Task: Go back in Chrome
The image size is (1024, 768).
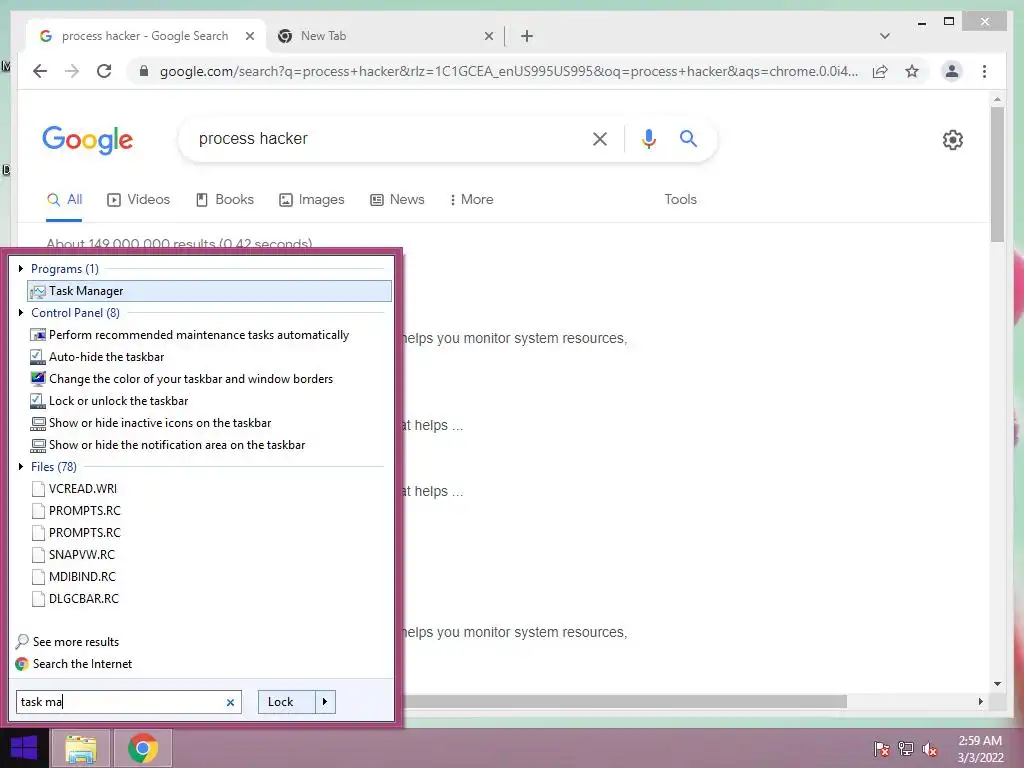Action: (x=40, y=71)
